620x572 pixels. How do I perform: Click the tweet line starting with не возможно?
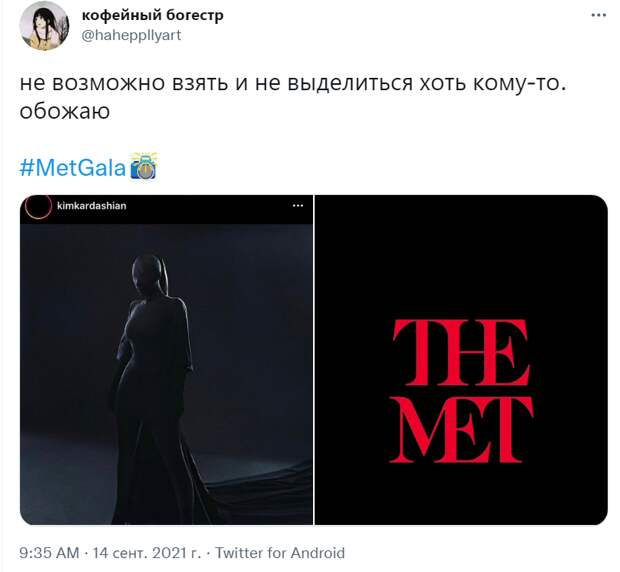(293, 83)
